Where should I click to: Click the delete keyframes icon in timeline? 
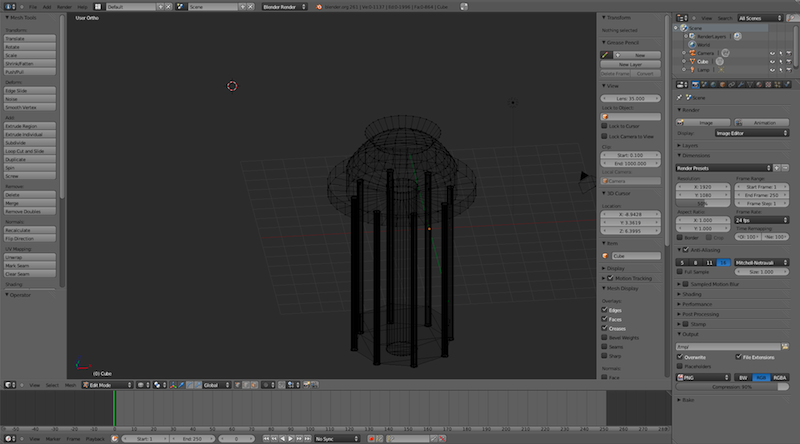[442, 438]
